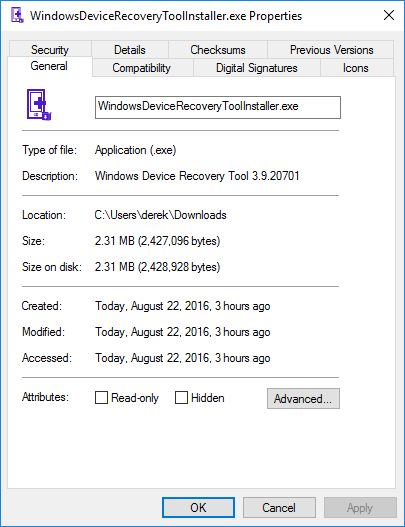Click the size value '2.31 MB (2,427,096 bytes)'
Screen dimensions: 405x527
157,241
